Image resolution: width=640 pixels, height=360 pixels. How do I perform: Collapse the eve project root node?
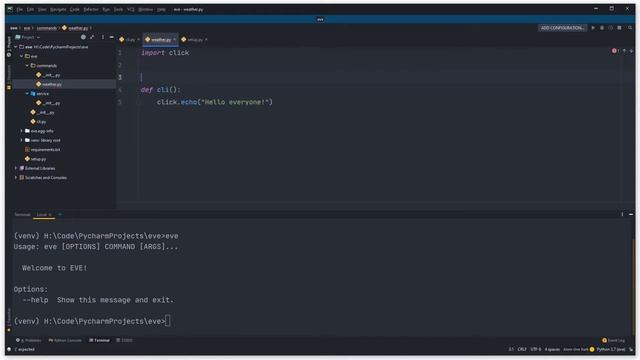(x=16, y=47)
